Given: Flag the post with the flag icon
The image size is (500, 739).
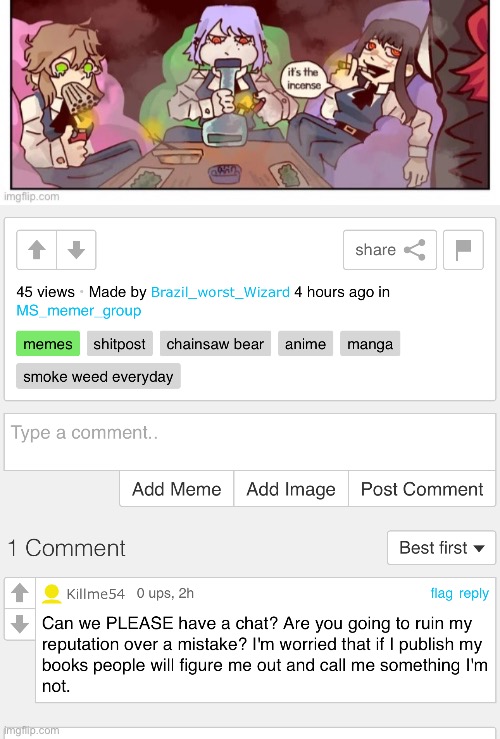Looking at the screenshot, I should coord(463,250).
